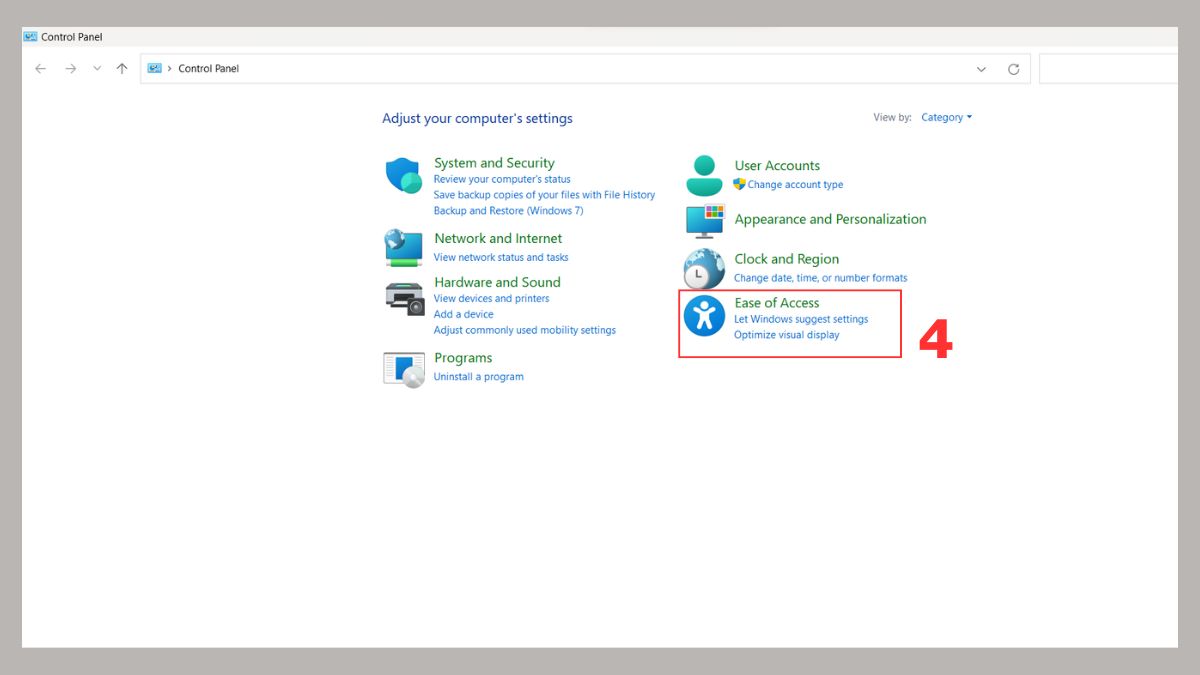The width and height of the screenshot is (1200, 675).
Task: Open the View by Category dropdown
Action: pyautogui.click(x=946, y=117)
